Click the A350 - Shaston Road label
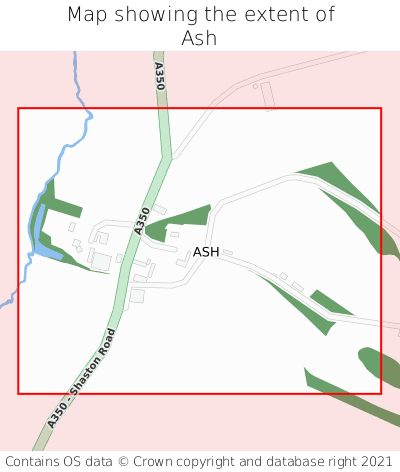Screen dimensions: 400x472 point(81,378)
